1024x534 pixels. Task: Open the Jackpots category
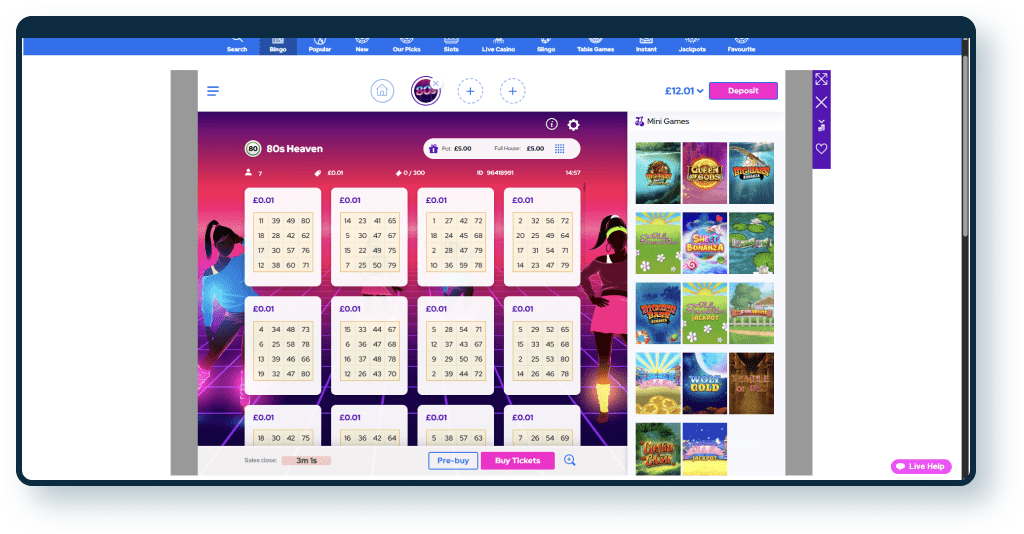pos(691,46)
